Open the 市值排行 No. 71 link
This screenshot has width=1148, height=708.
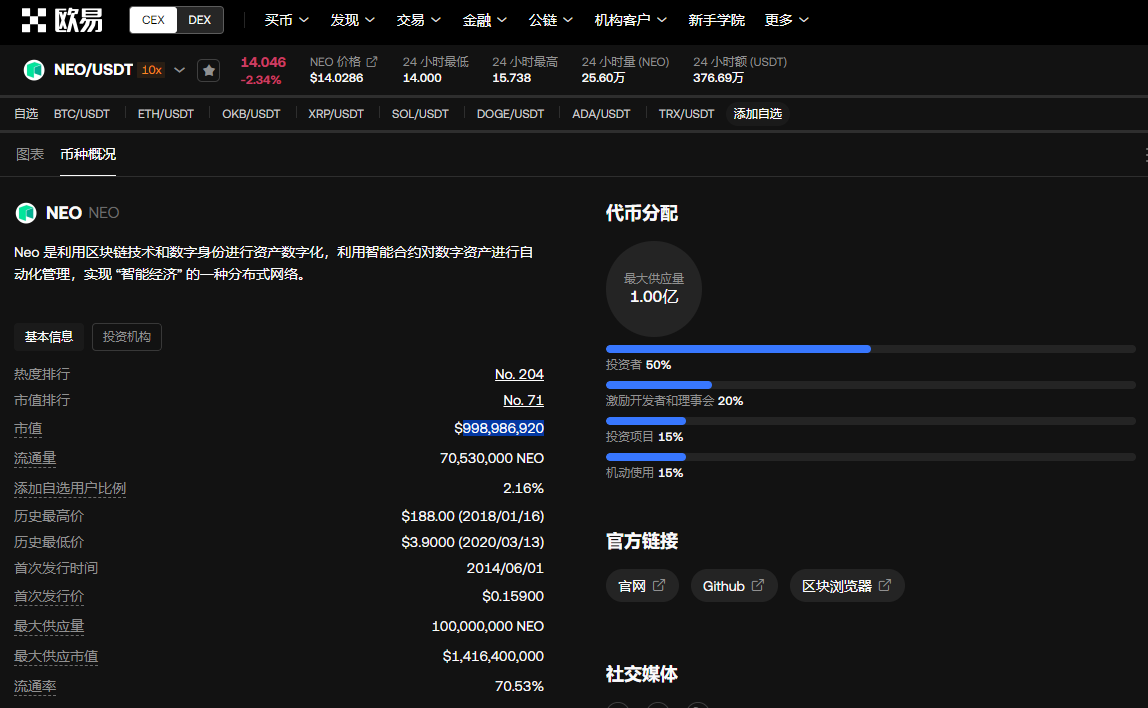point(523,400)
